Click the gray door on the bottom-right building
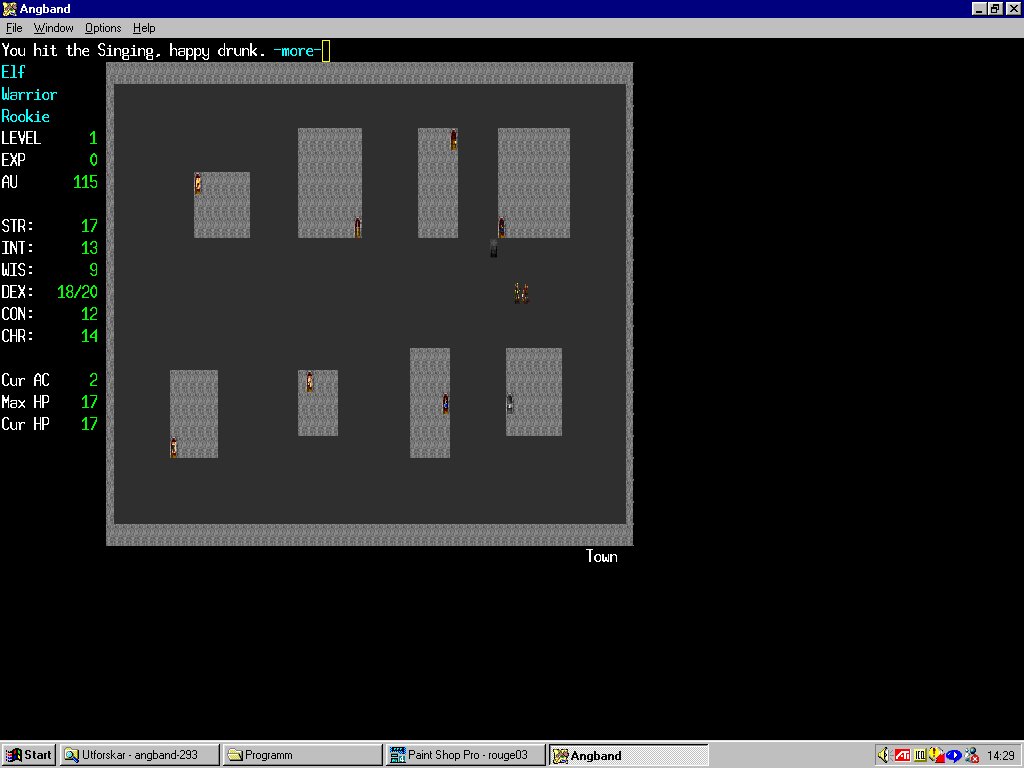The width and height of the screenshot is (1024, 768). pos(510,404)
